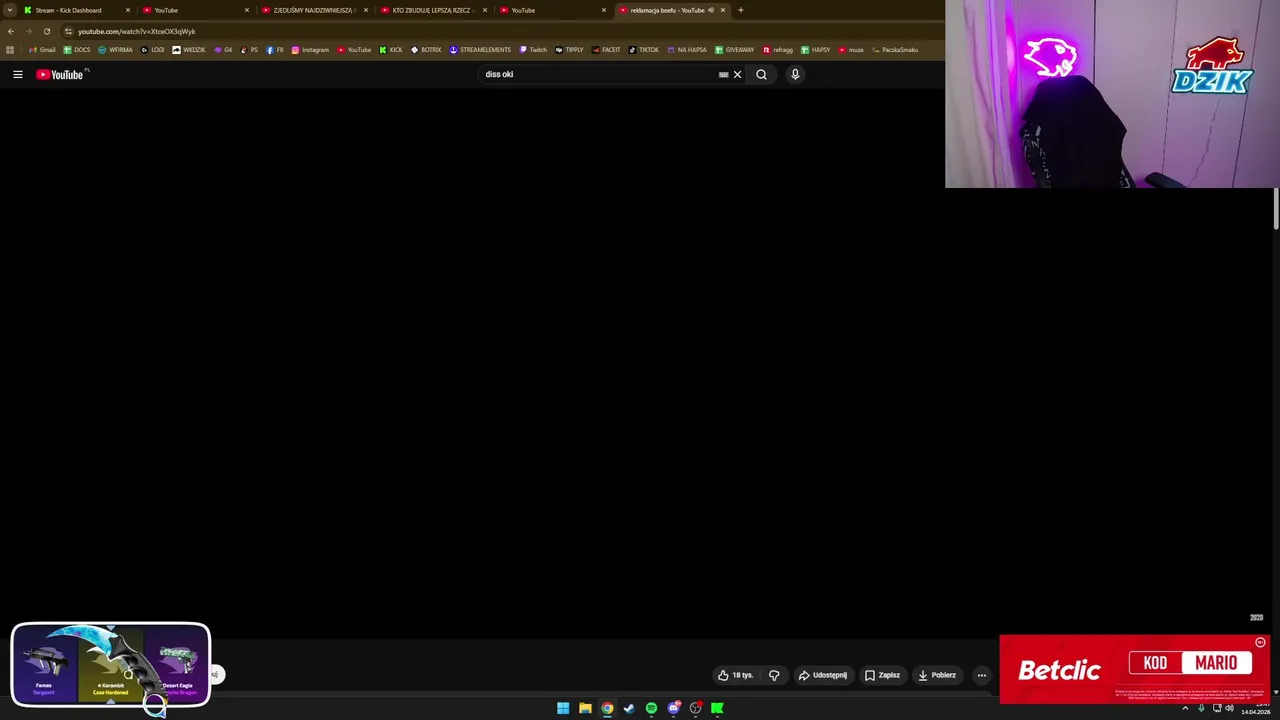
Task: Open more actions three-dot menu
Action: (x=981, y=675)
